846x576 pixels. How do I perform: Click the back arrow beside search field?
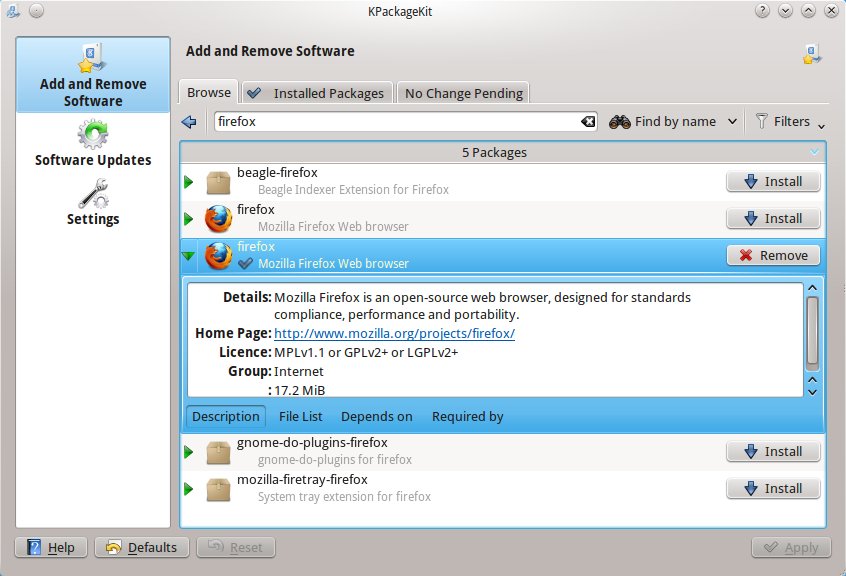click(190, 122)
